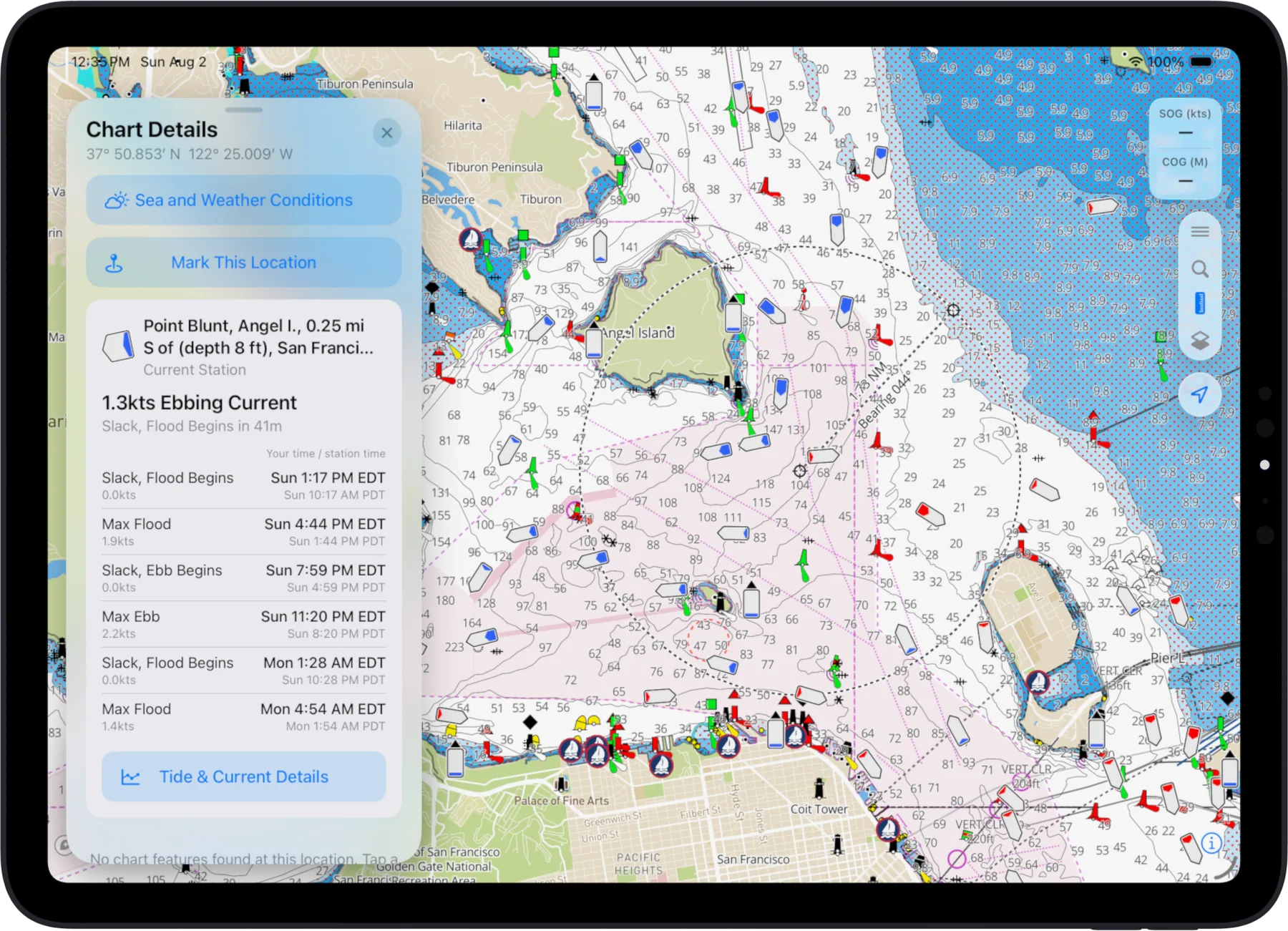1288x931 pixels.
Task: Click the tower landmark icon above Coit Tower label
Action: tap(819, 789)
